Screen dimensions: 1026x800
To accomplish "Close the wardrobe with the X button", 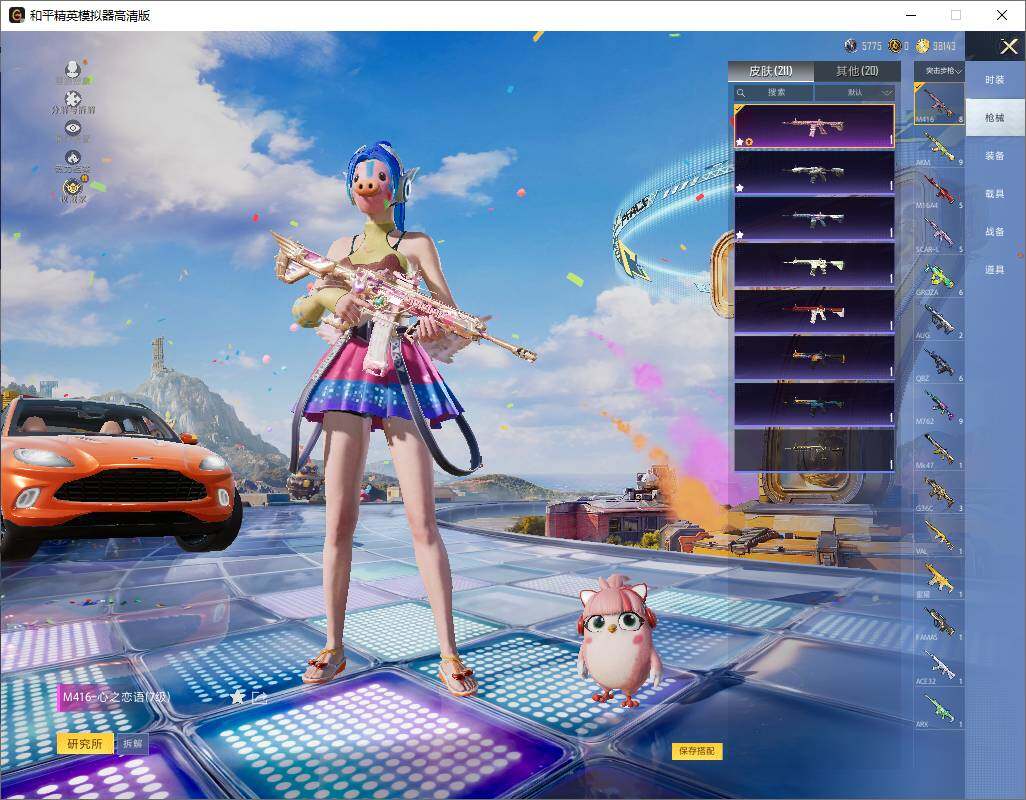I will coord(1008,46).
